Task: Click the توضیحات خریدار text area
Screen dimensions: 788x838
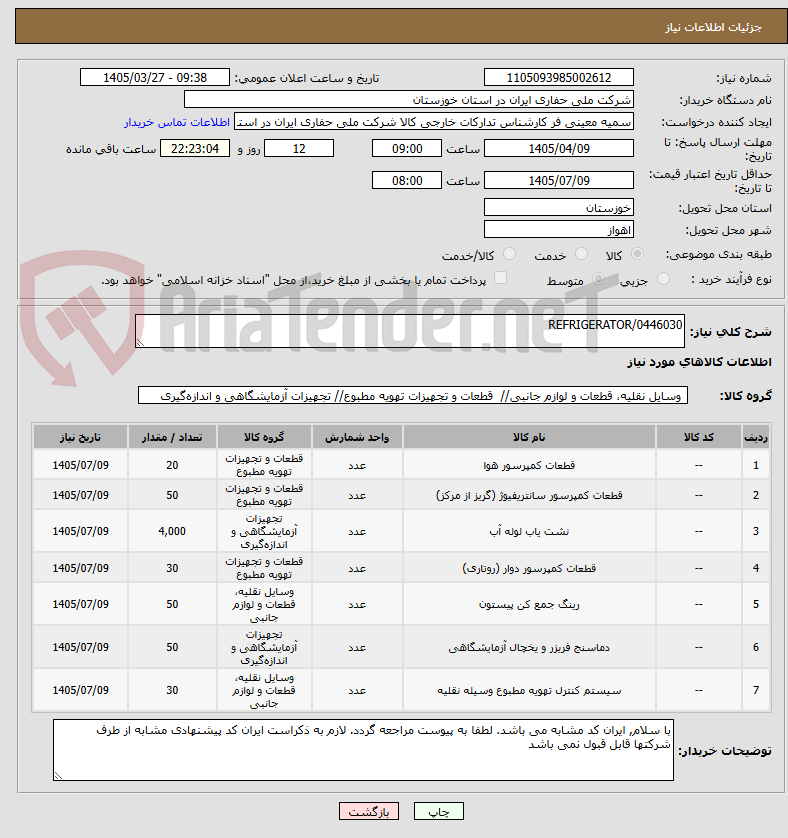Action: coord(364,750)
